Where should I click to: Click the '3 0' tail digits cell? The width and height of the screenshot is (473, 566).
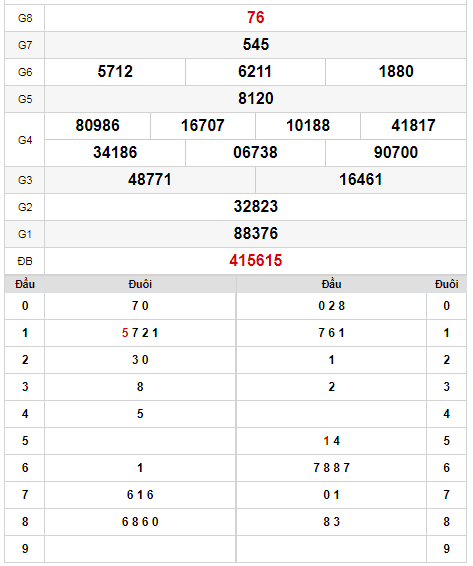(140, 360)
